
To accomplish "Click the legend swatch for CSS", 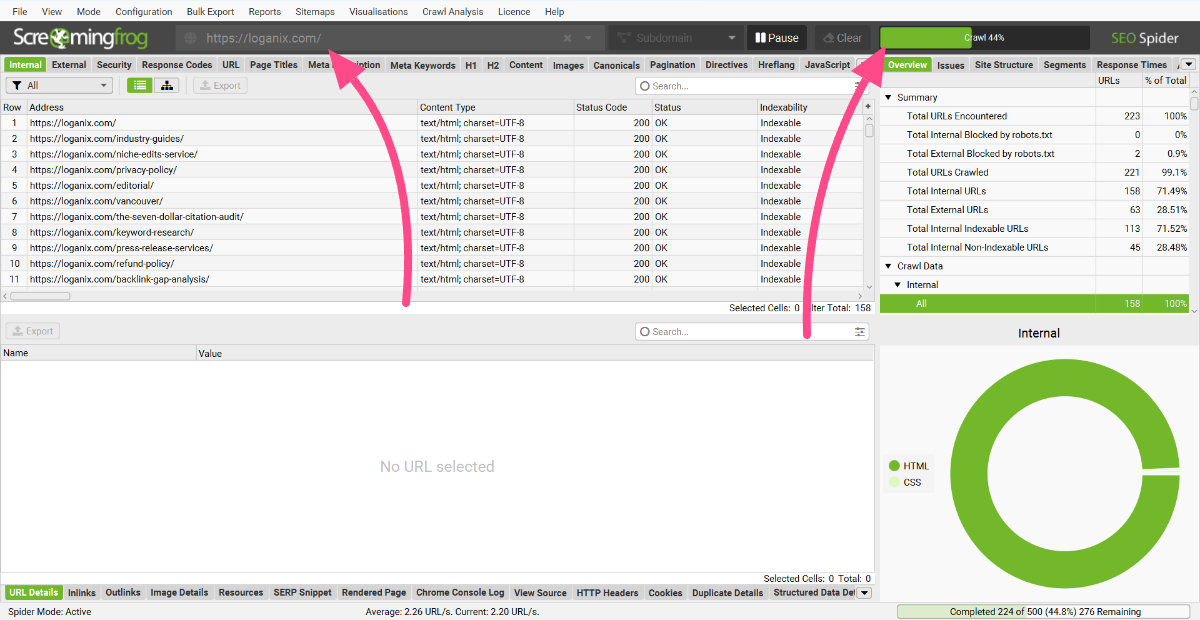I will click(894, 482).
